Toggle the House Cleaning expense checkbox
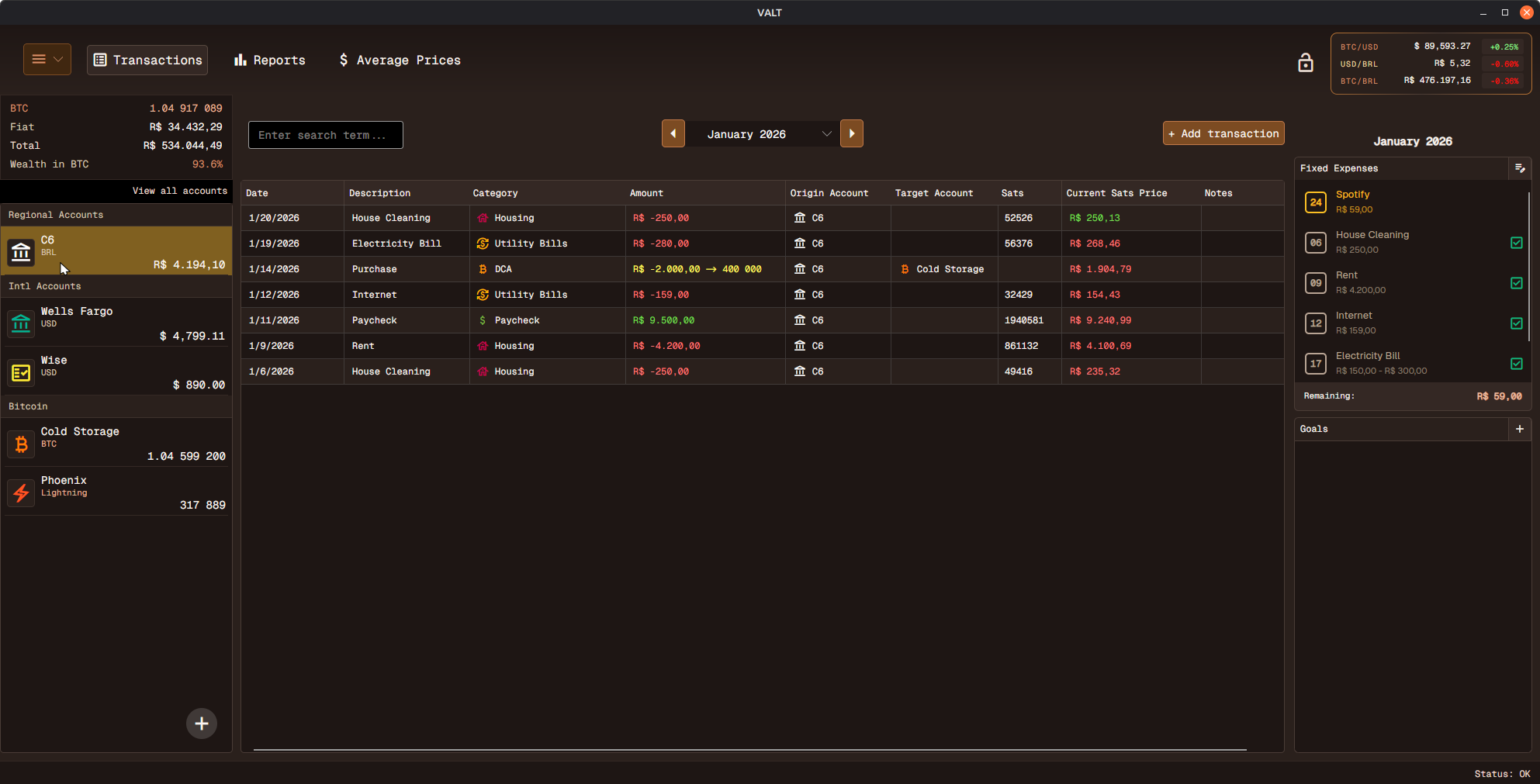 (1516, 243)
